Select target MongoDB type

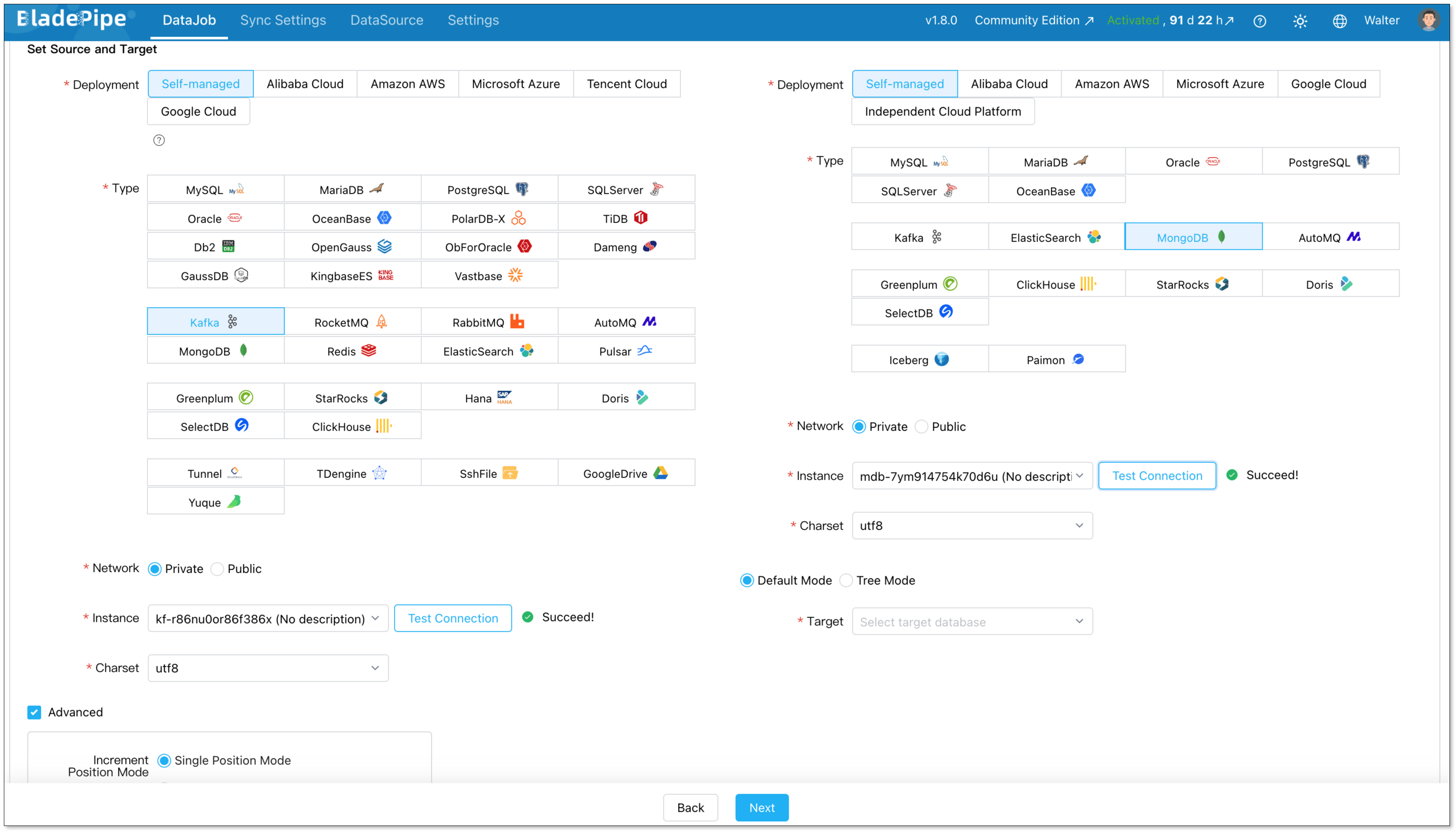[1193, 237]
